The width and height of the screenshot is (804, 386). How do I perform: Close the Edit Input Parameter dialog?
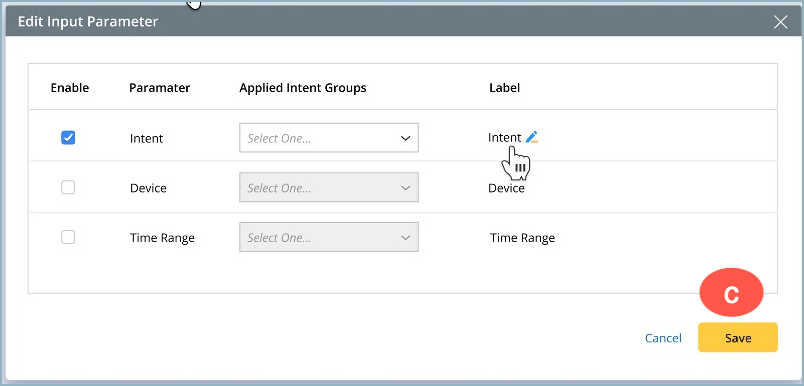[x=780, y=22]
